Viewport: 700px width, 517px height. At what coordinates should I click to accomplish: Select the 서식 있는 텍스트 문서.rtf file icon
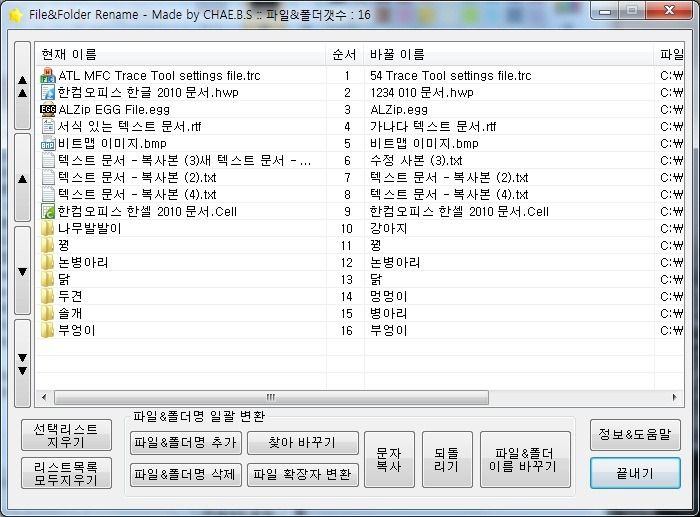(48, 126)
